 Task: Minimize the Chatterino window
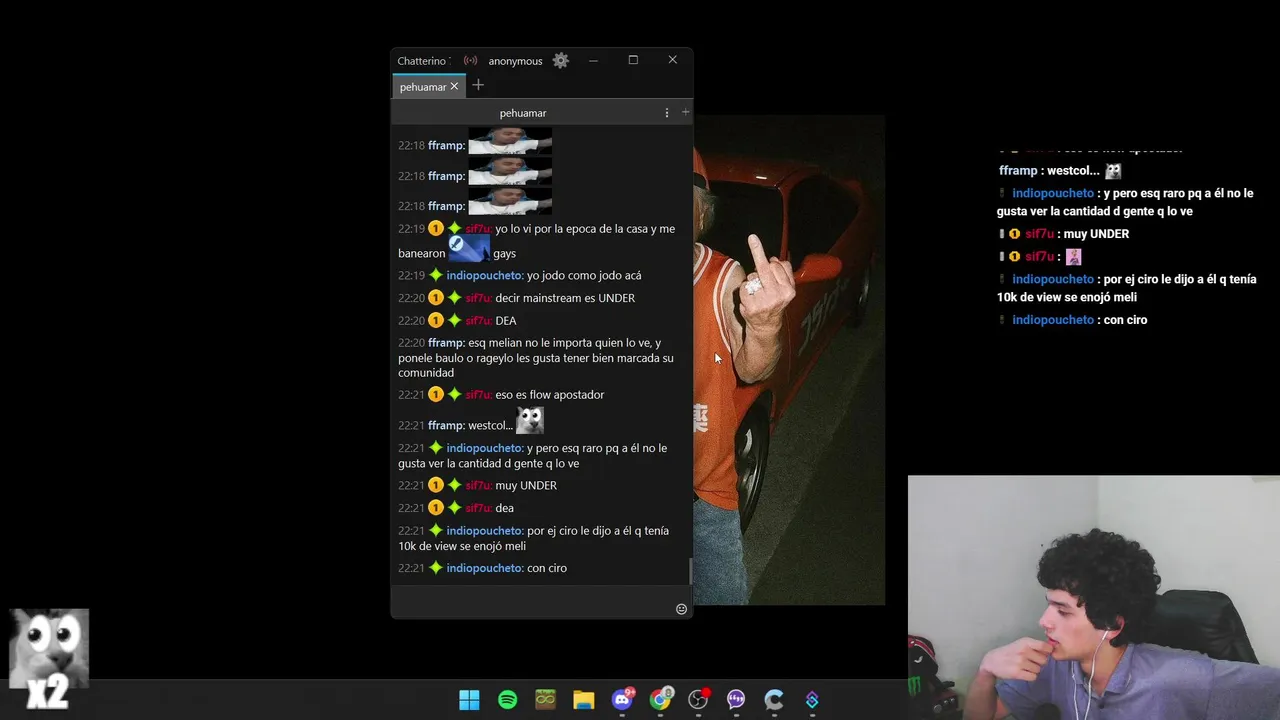coord(593,60)
